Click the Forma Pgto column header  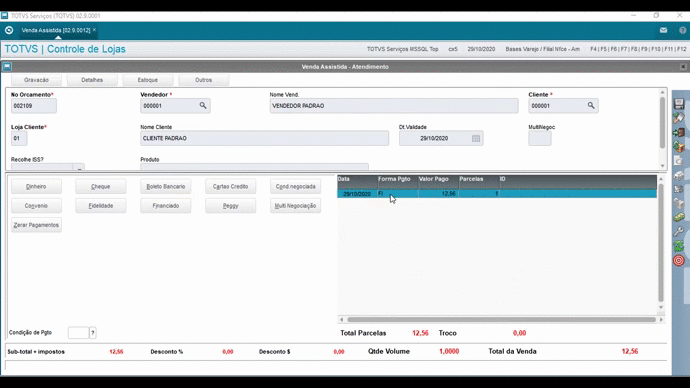click(397, 179)
